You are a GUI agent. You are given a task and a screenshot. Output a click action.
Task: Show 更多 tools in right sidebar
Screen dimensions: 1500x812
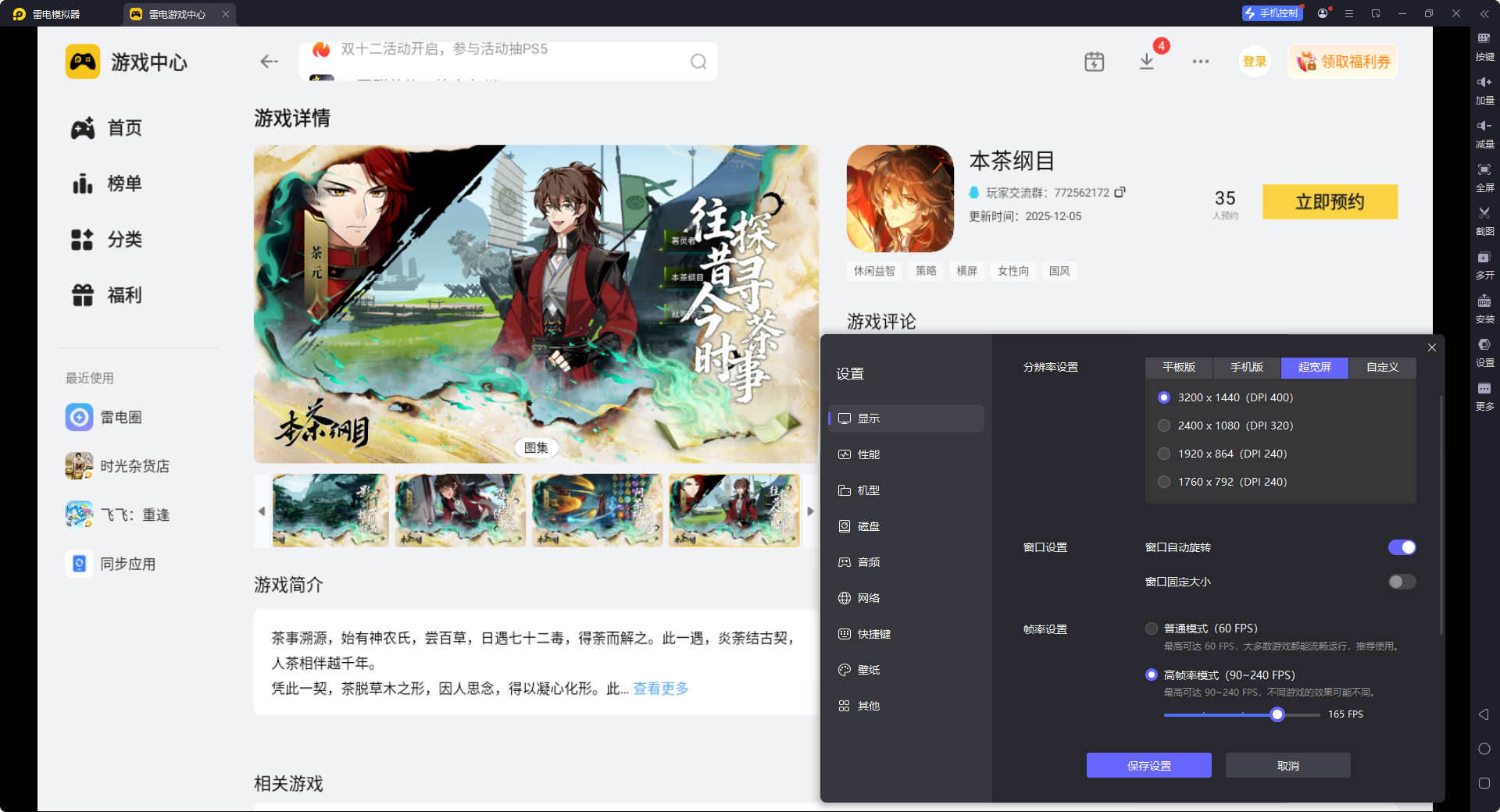pyautogui.click(x=1484, y=396)
